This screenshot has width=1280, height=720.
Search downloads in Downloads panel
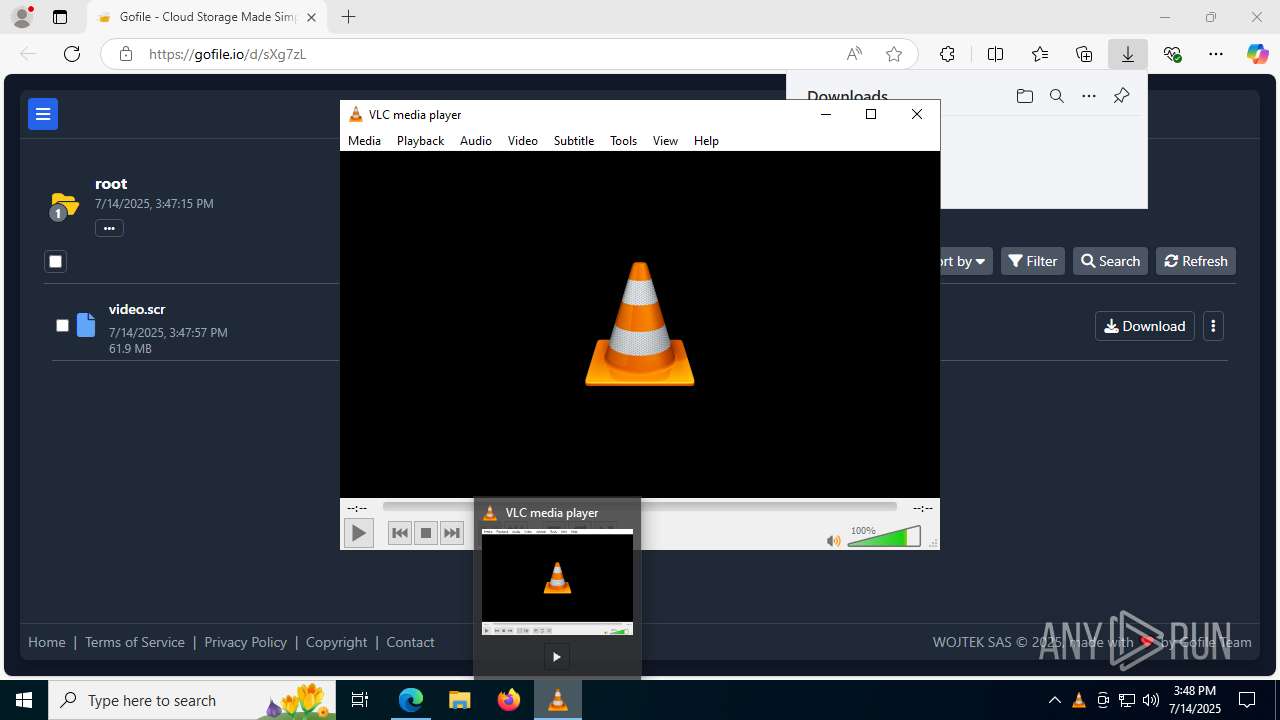1056,96
